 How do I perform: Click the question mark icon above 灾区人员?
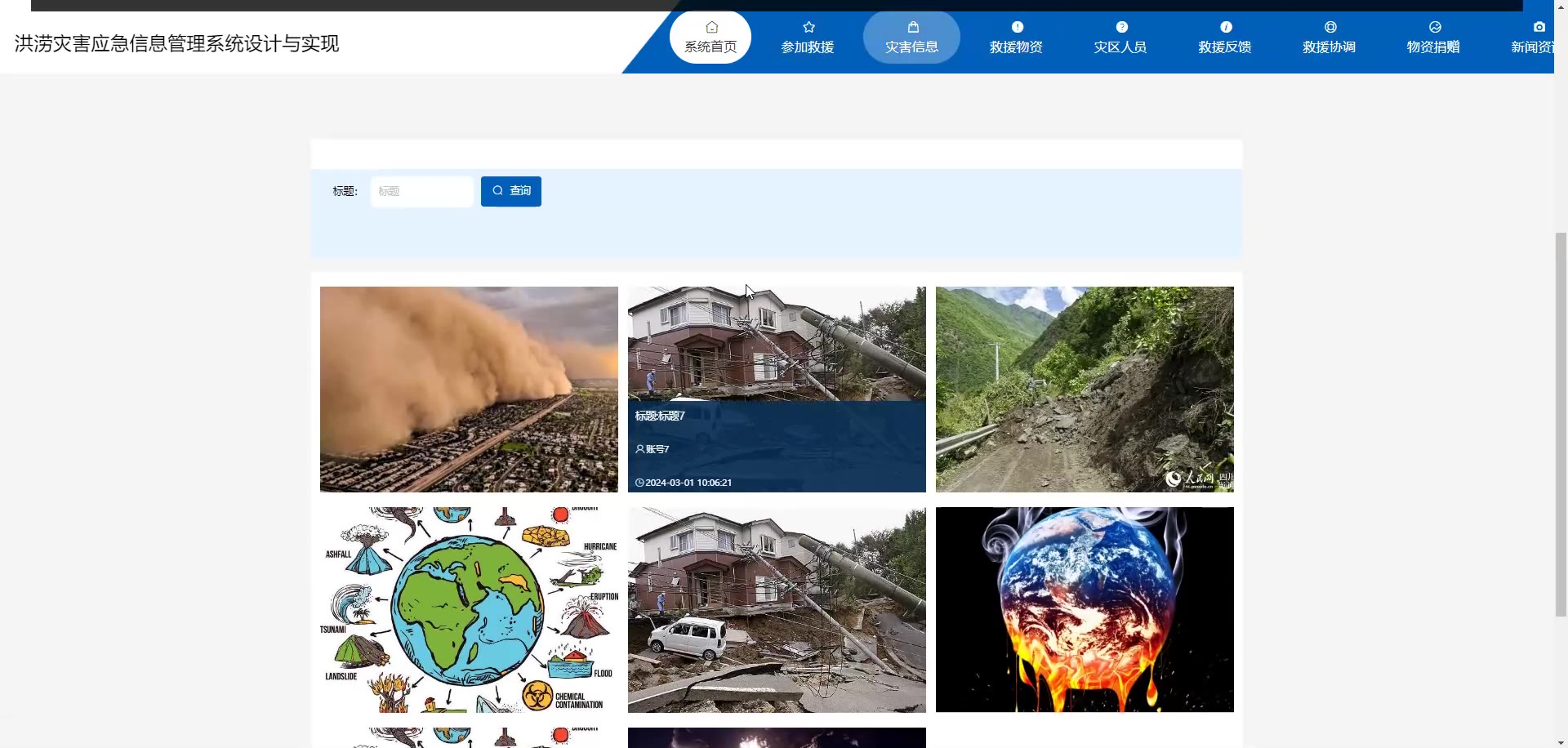tap(1121, 27)
